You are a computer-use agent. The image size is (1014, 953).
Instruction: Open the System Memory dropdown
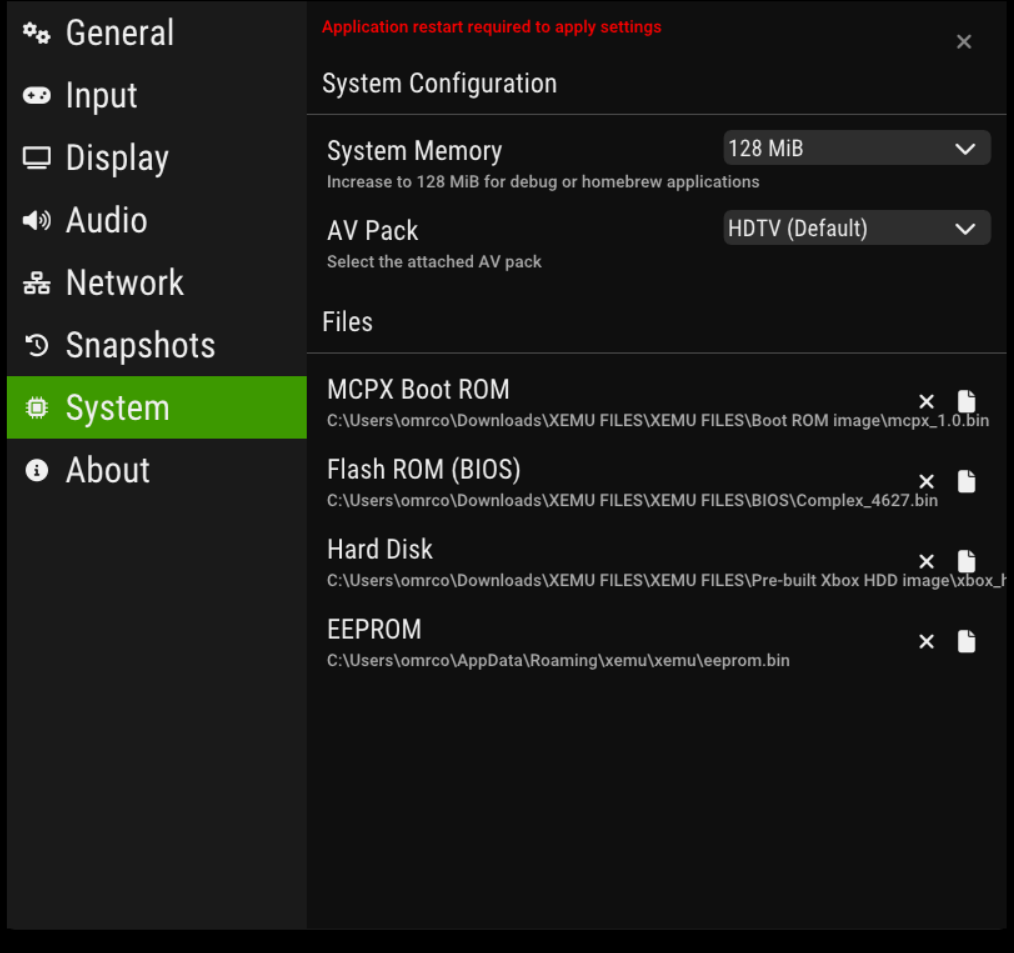(857, 148)
